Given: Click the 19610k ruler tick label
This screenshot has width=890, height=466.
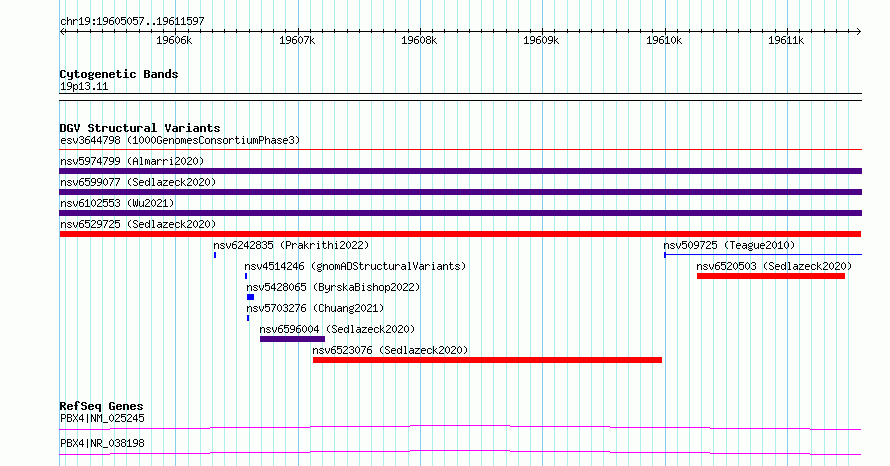Looking at the screenshot, I should (x=664, y=40).
